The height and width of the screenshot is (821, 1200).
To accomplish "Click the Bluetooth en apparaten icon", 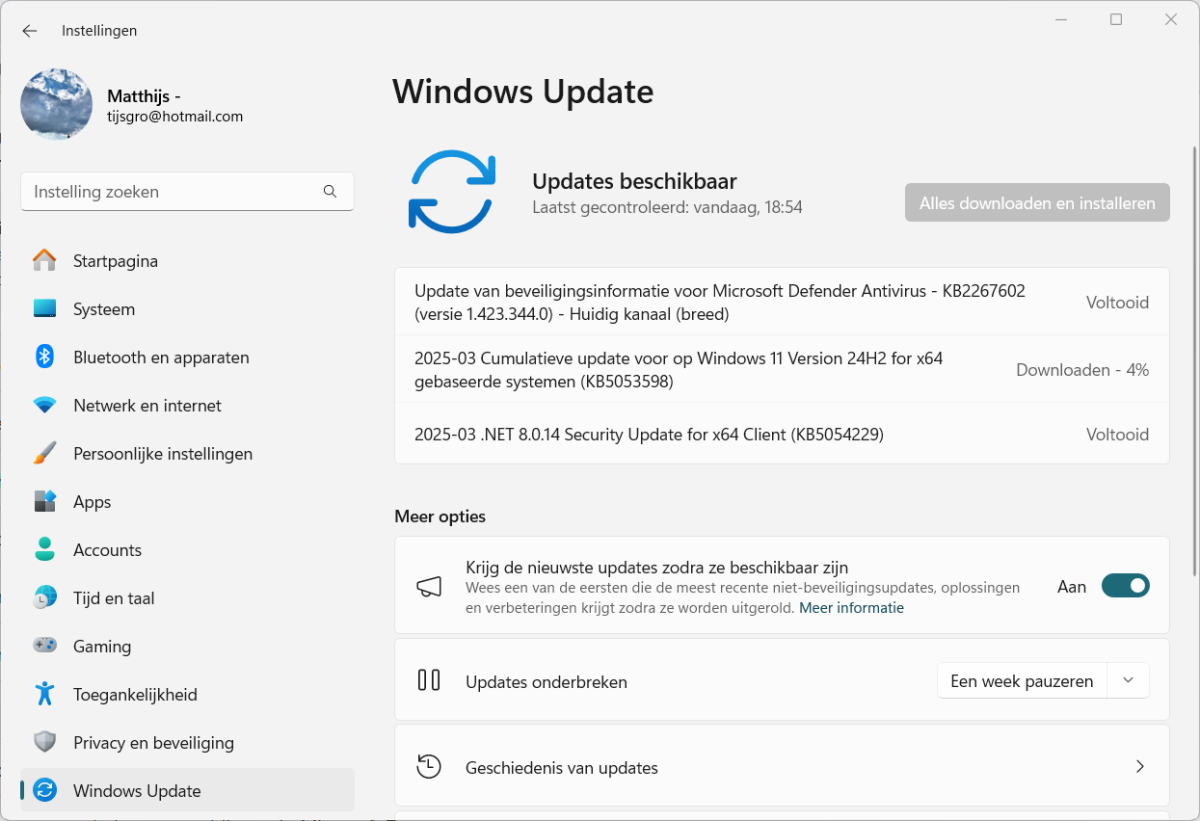I will tap(44, 357).
